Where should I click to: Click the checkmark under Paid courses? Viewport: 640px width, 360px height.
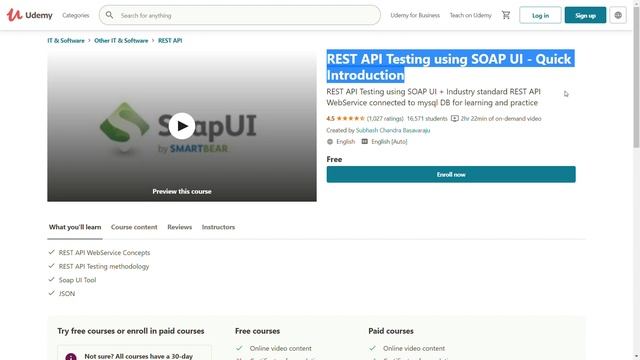tap(372, 348)
